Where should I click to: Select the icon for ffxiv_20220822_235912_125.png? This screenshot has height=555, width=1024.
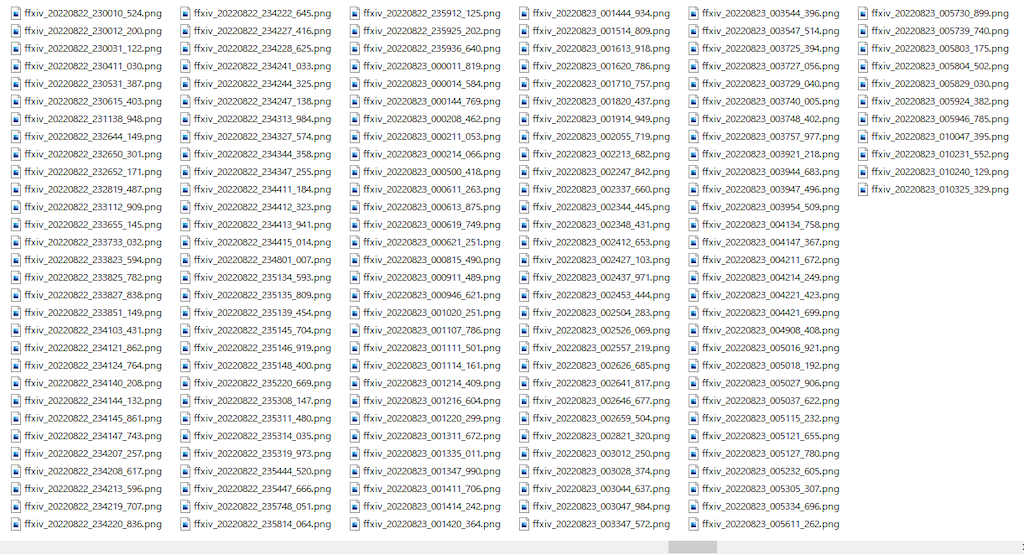[x=355, y=13]
